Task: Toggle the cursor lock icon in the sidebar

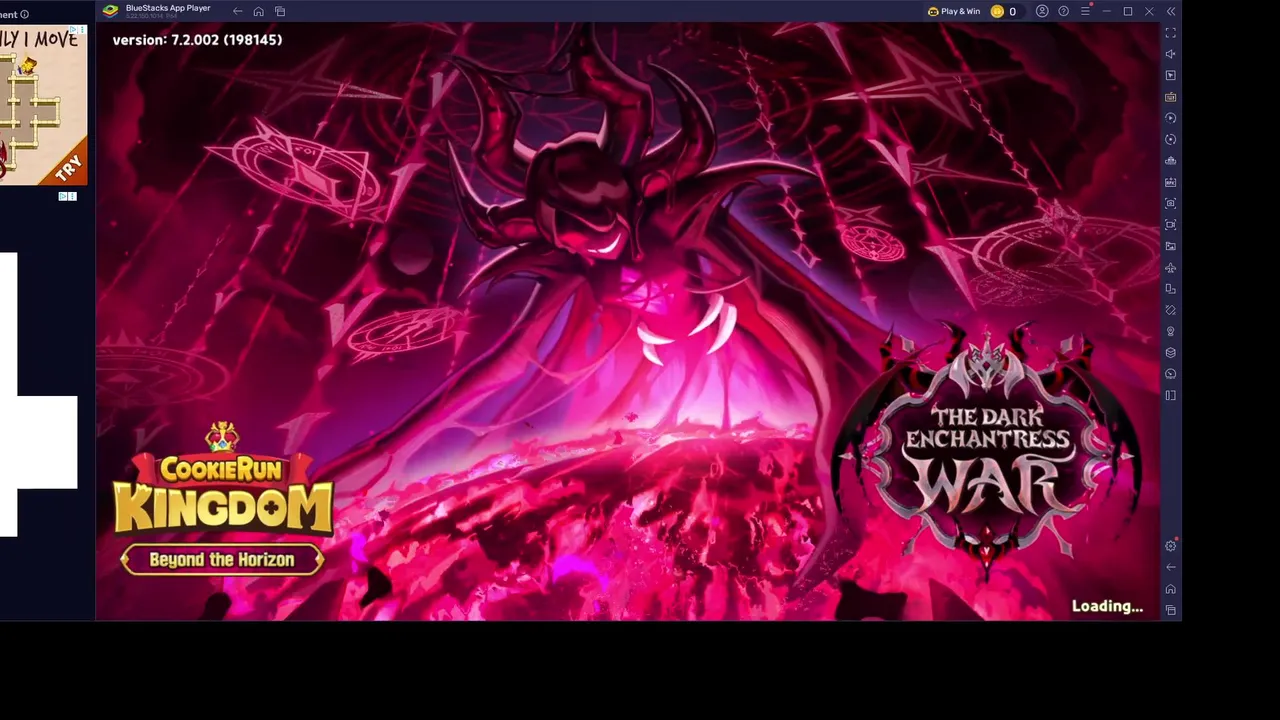Action: click(x=1171, y=75)
